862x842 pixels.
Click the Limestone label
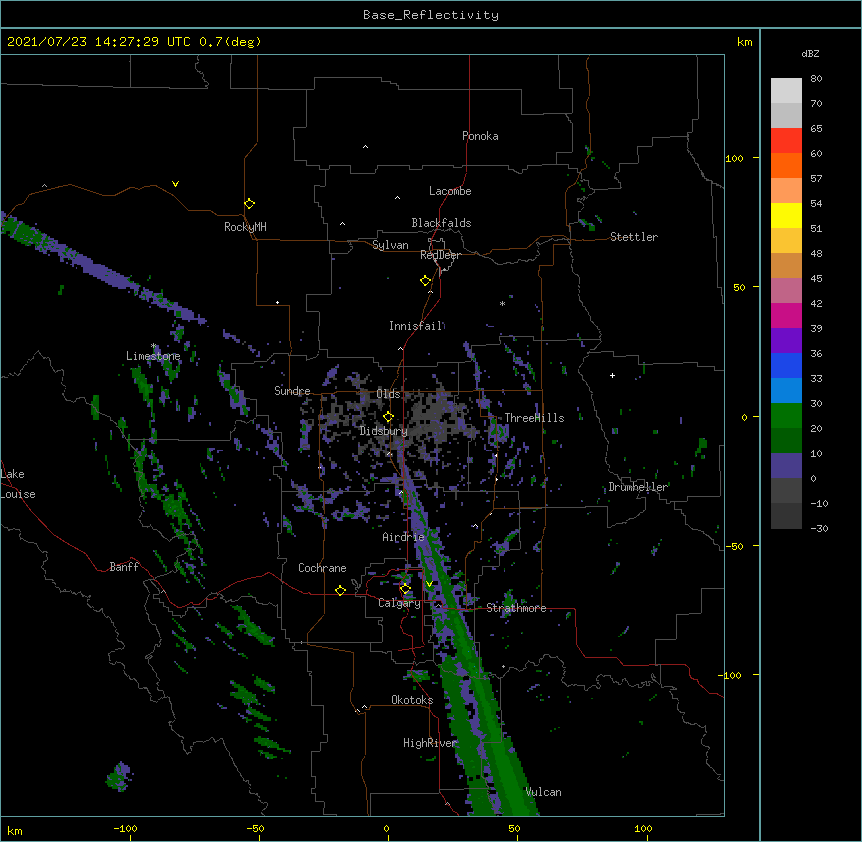[153, 356]
